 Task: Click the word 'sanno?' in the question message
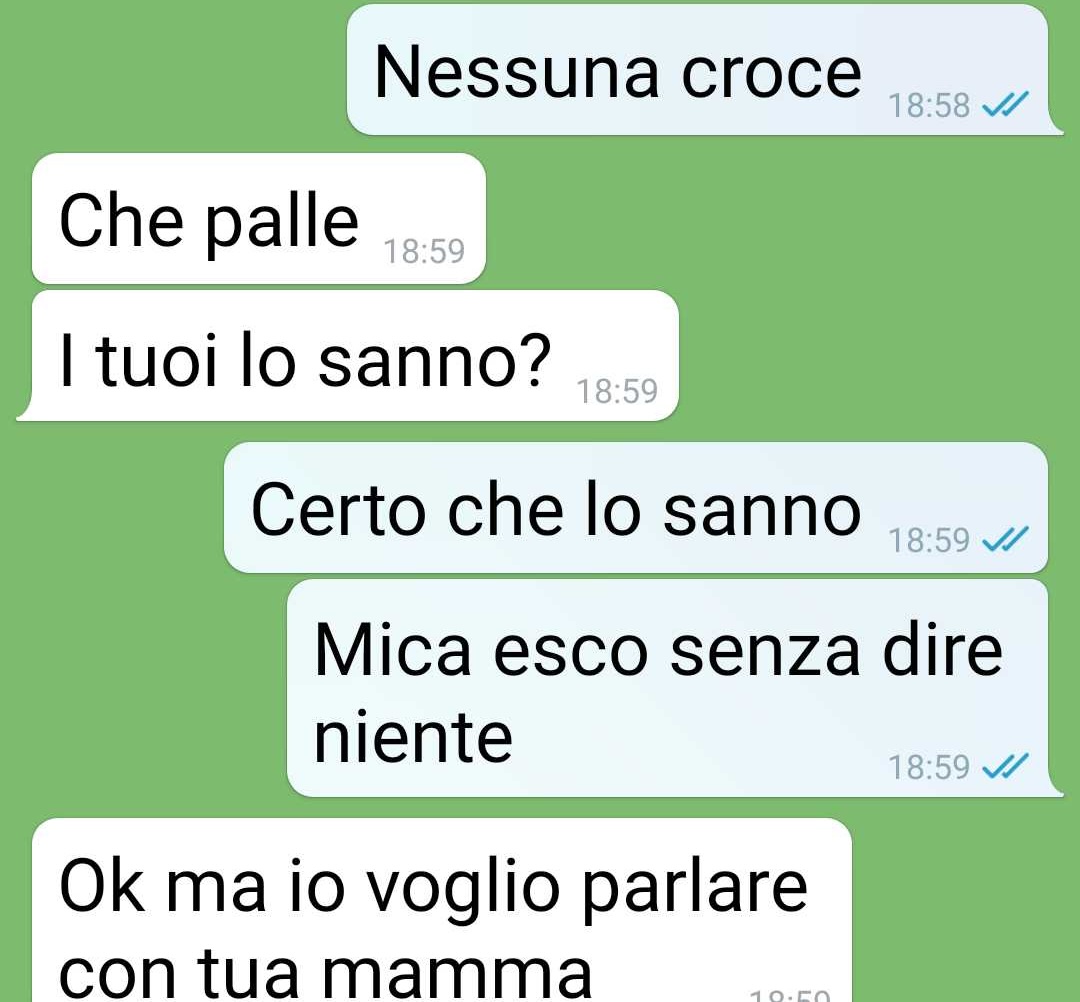[435, 361]
